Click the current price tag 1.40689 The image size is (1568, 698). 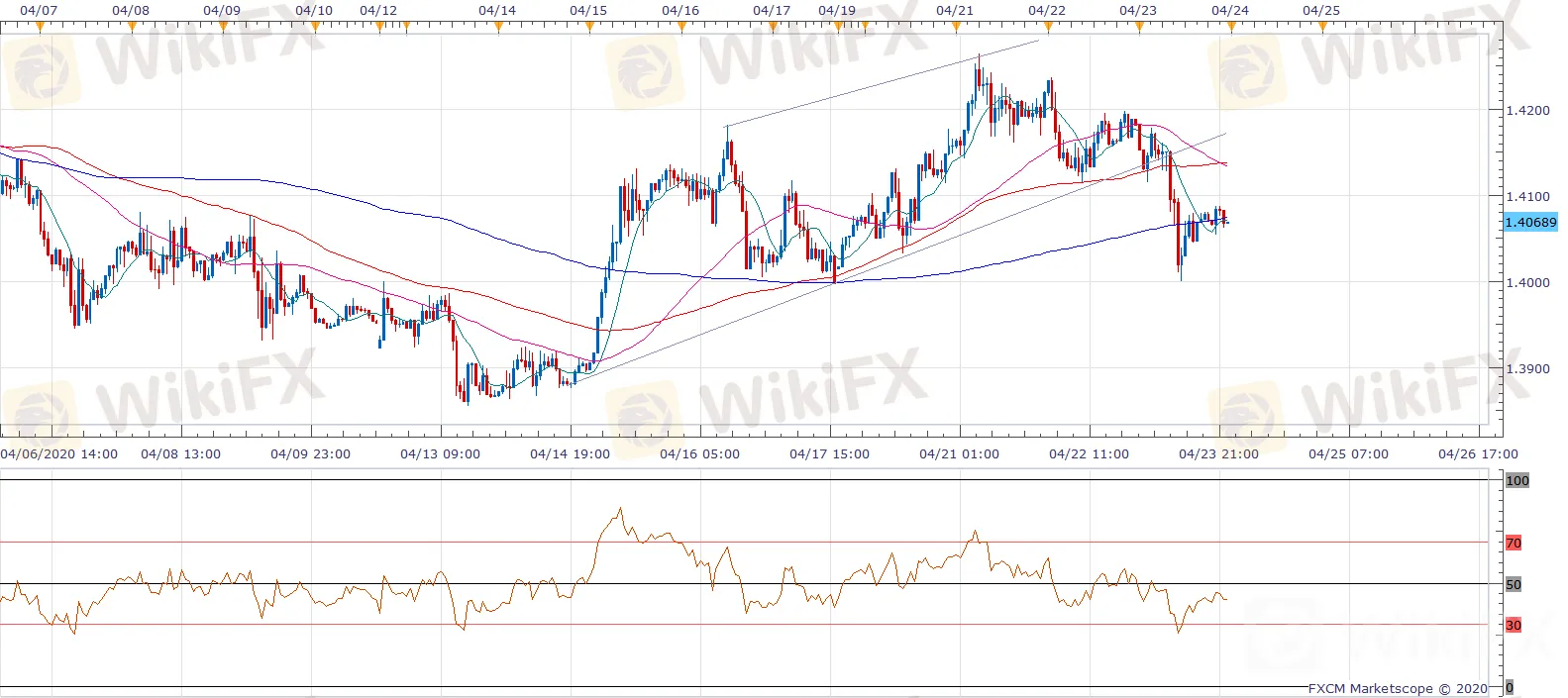1530,223
